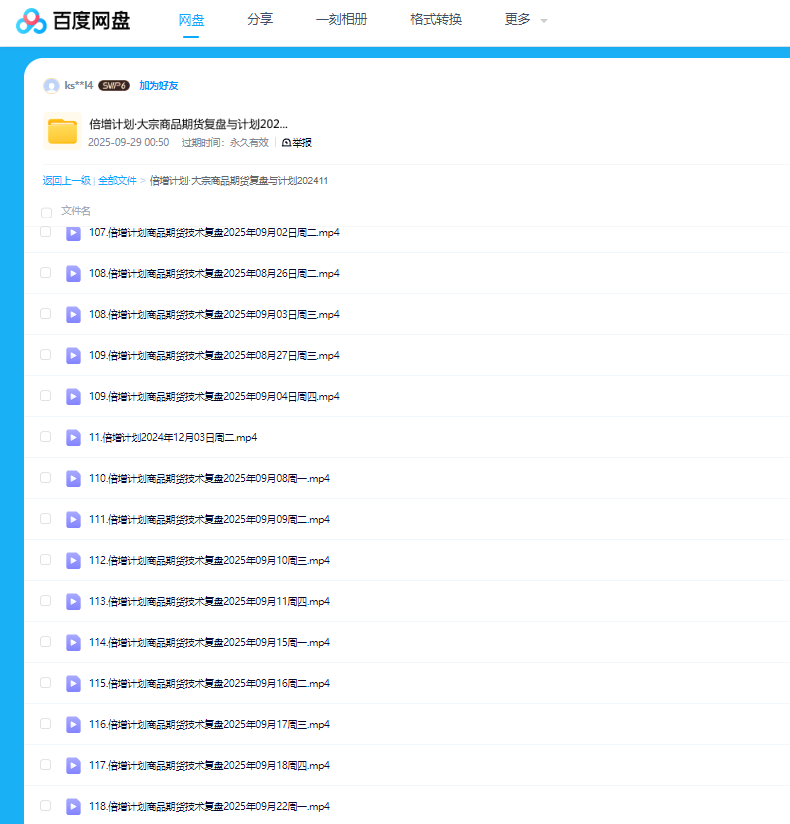Switch to the 分享 tab
Viewport: 790px width, 824px height.
(260, 19)
